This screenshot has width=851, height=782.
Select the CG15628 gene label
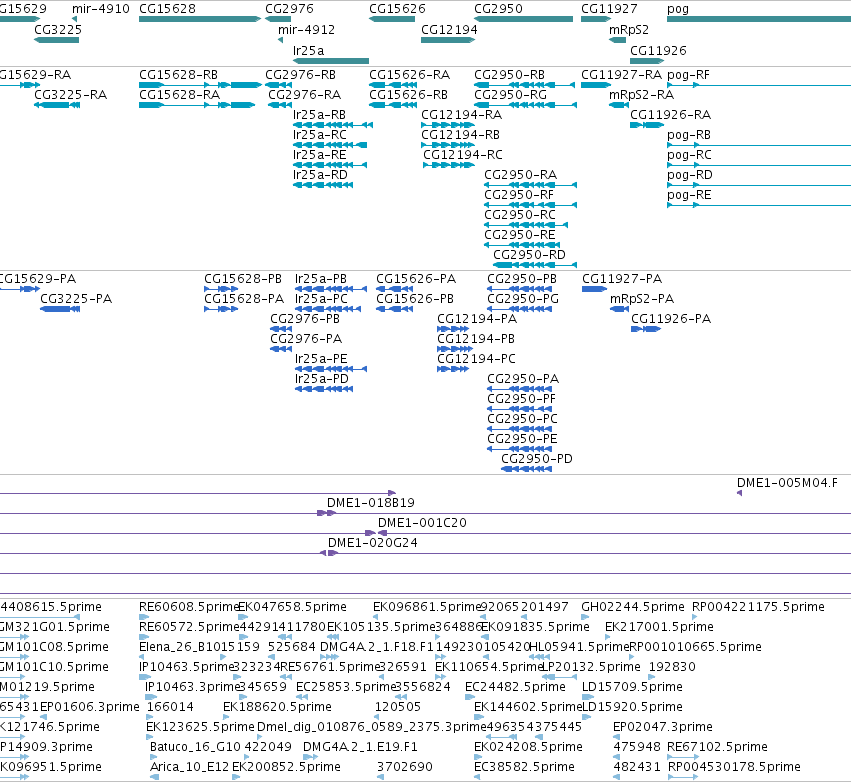[167, 9]
